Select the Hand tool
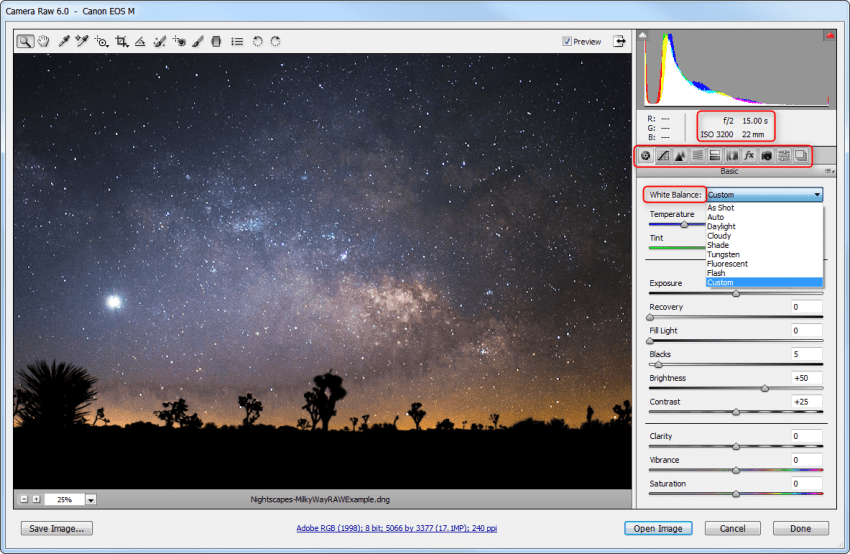This screenshot has height=554, width=850. click(x=43, y=41)
